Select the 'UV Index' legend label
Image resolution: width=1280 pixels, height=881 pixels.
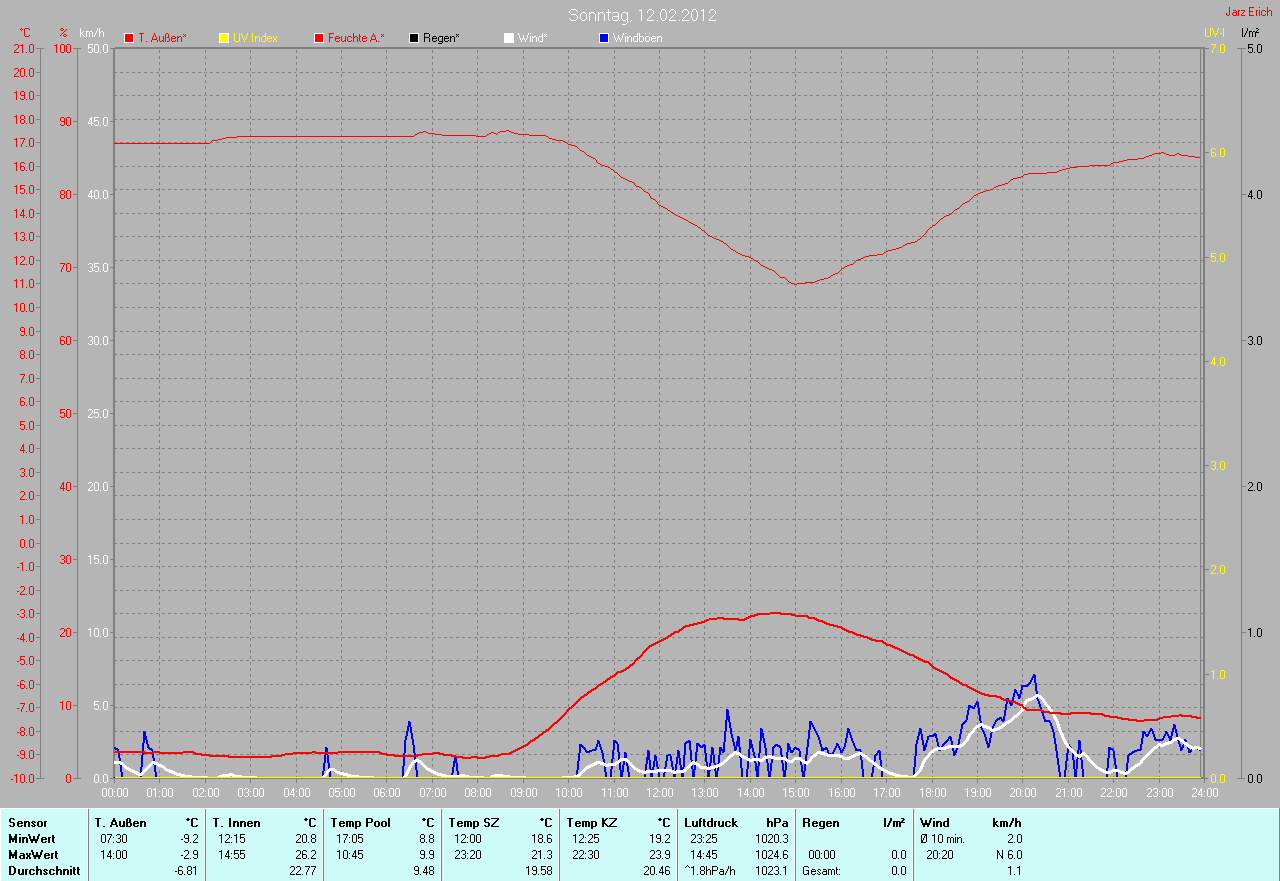[x=255, y=38]
